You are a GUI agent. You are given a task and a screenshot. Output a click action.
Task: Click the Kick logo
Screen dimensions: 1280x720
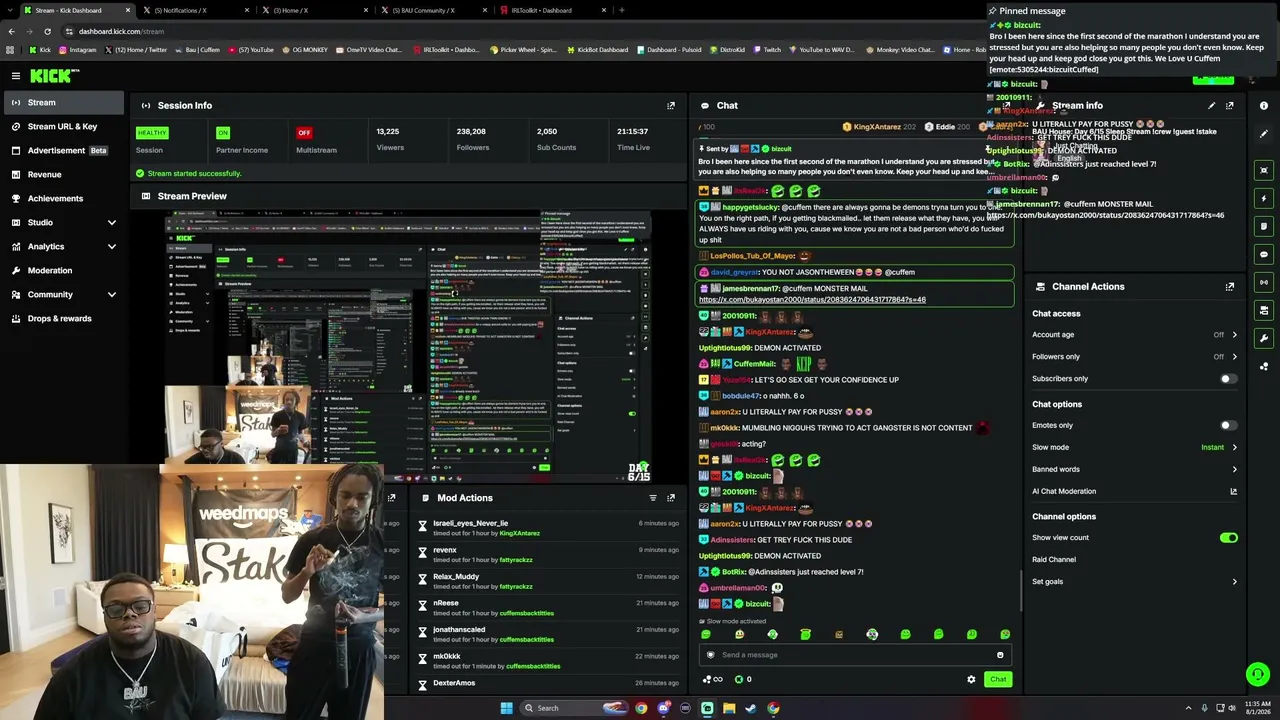[54, 76]
